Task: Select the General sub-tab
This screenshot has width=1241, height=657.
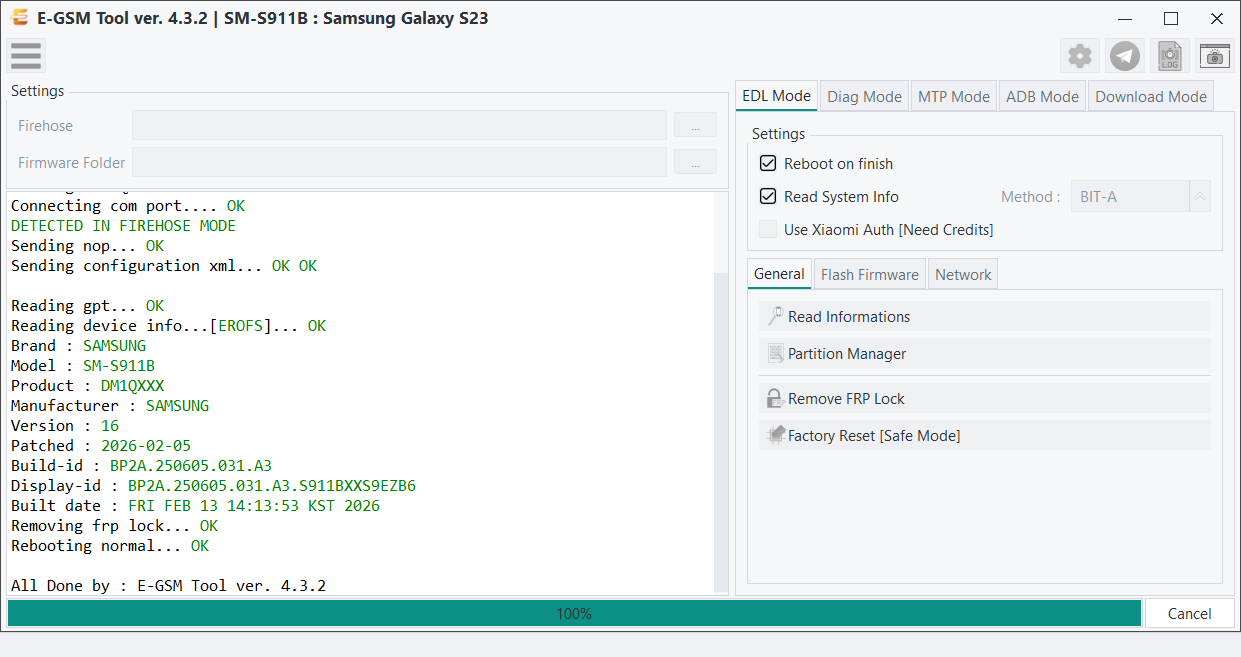Action: [x=779, y=274]
